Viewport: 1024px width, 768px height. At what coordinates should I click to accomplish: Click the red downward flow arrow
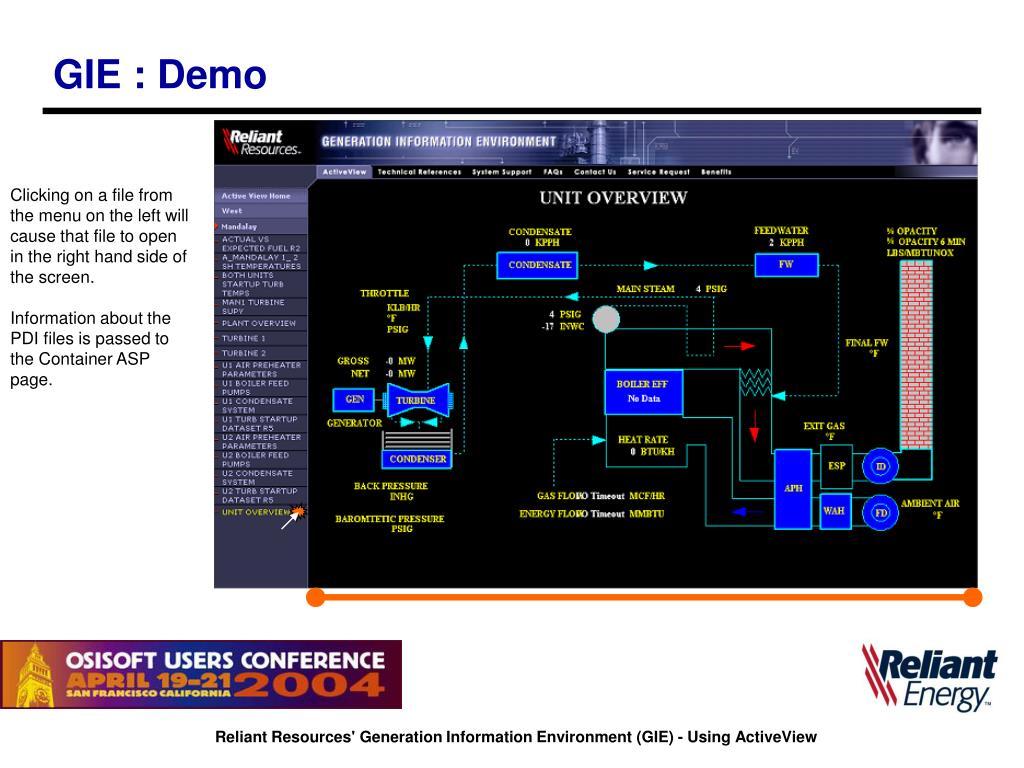(754, 426)
